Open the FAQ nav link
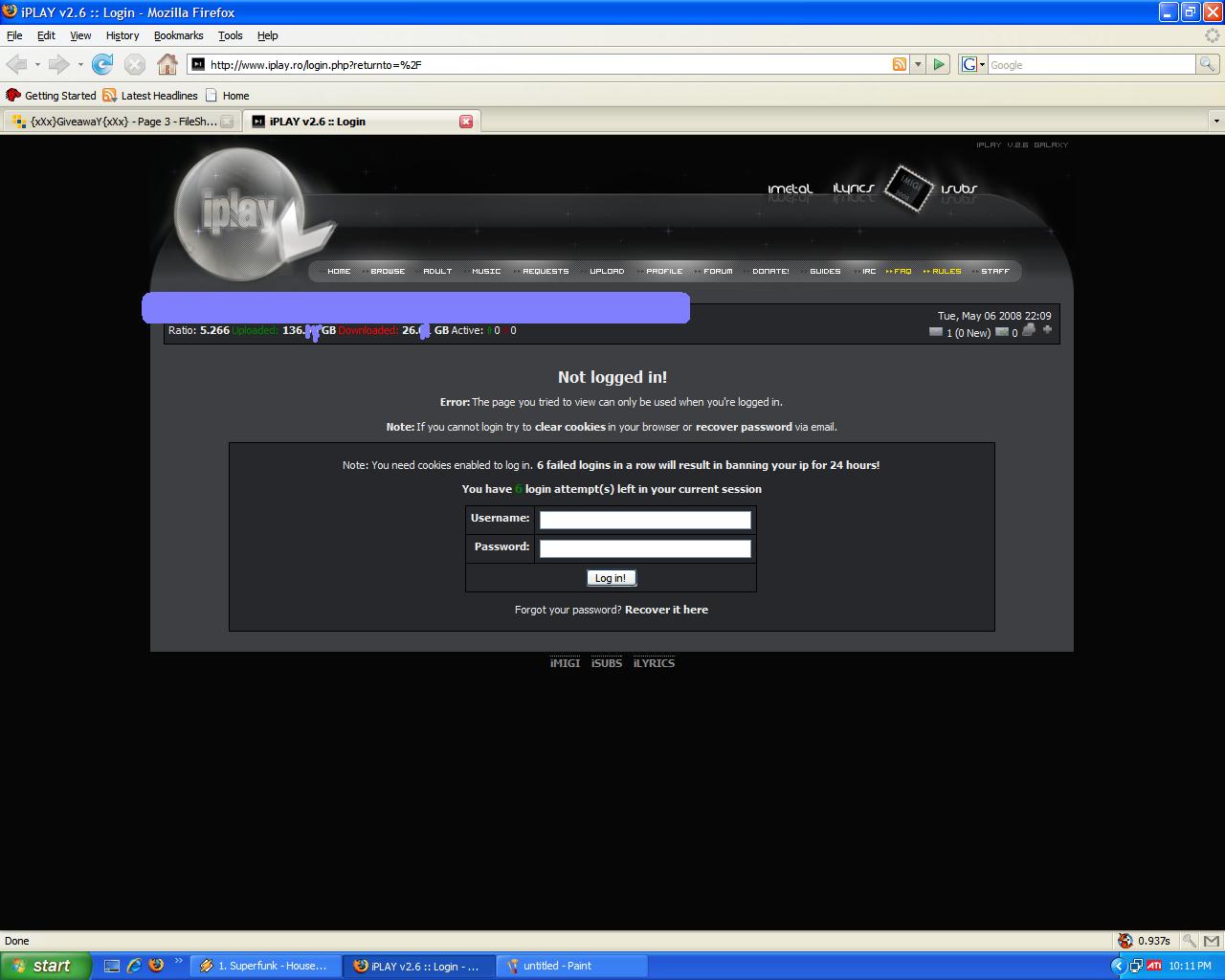This screenshot has height=980, width=1225. click(x=902, y=271)
